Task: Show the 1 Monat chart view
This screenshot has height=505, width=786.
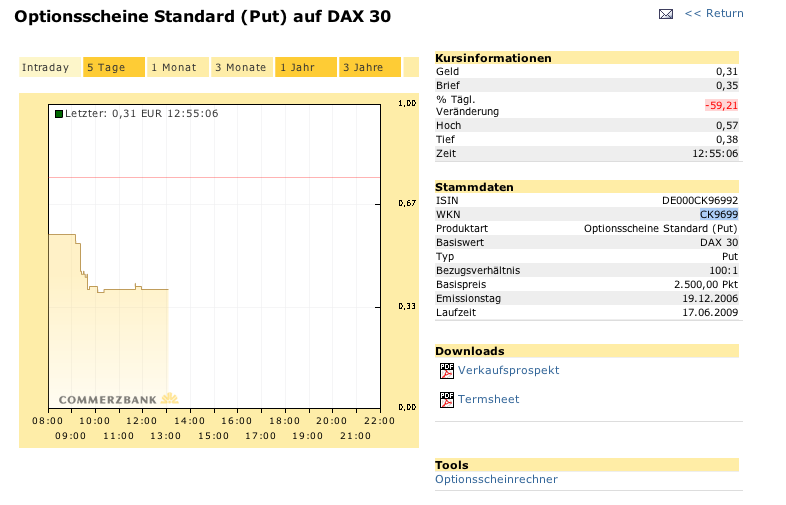Action: [x=176, y=68]
